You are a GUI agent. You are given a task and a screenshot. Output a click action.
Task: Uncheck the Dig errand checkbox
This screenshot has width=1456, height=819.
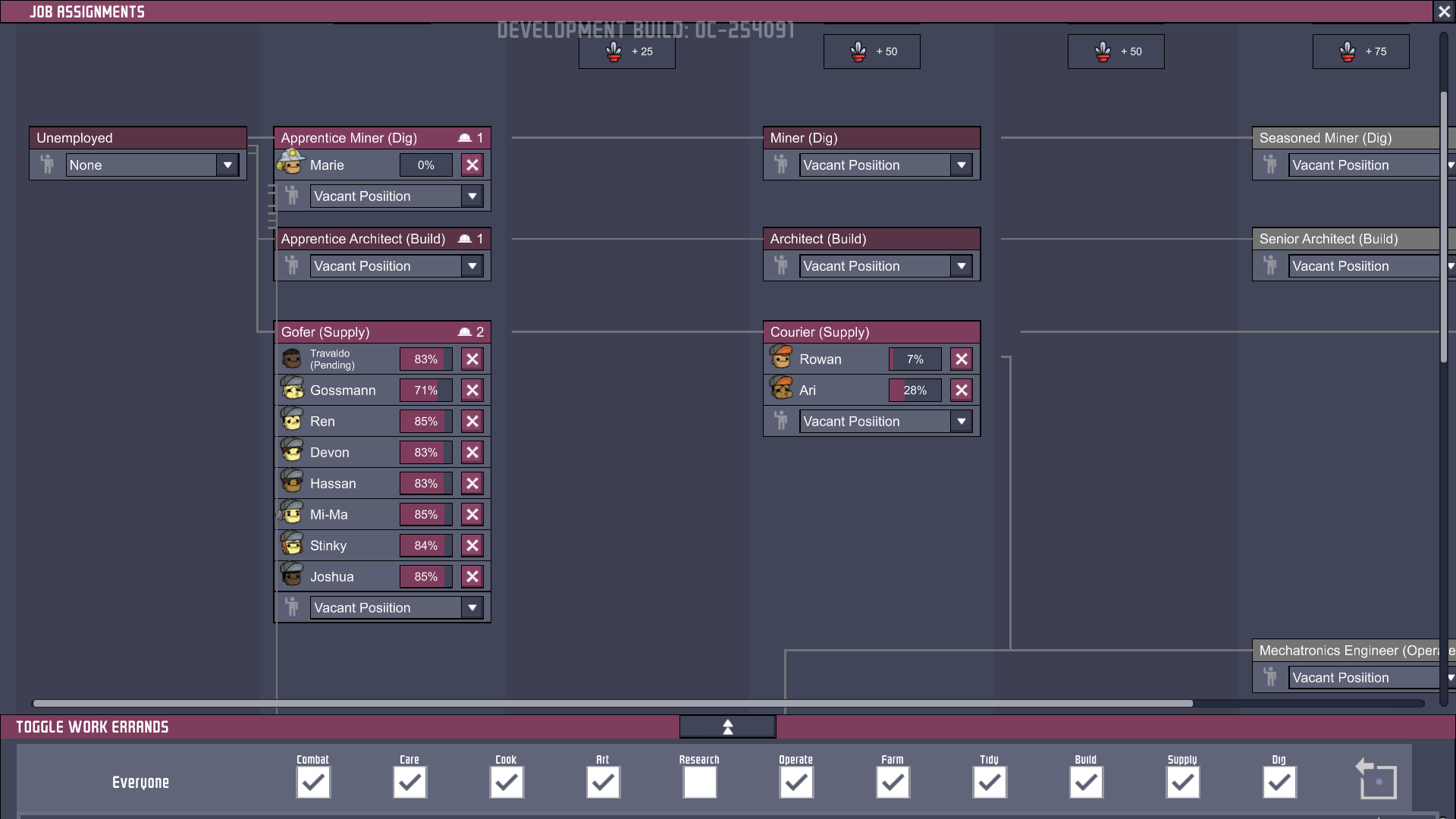[x=1279, y=783]
